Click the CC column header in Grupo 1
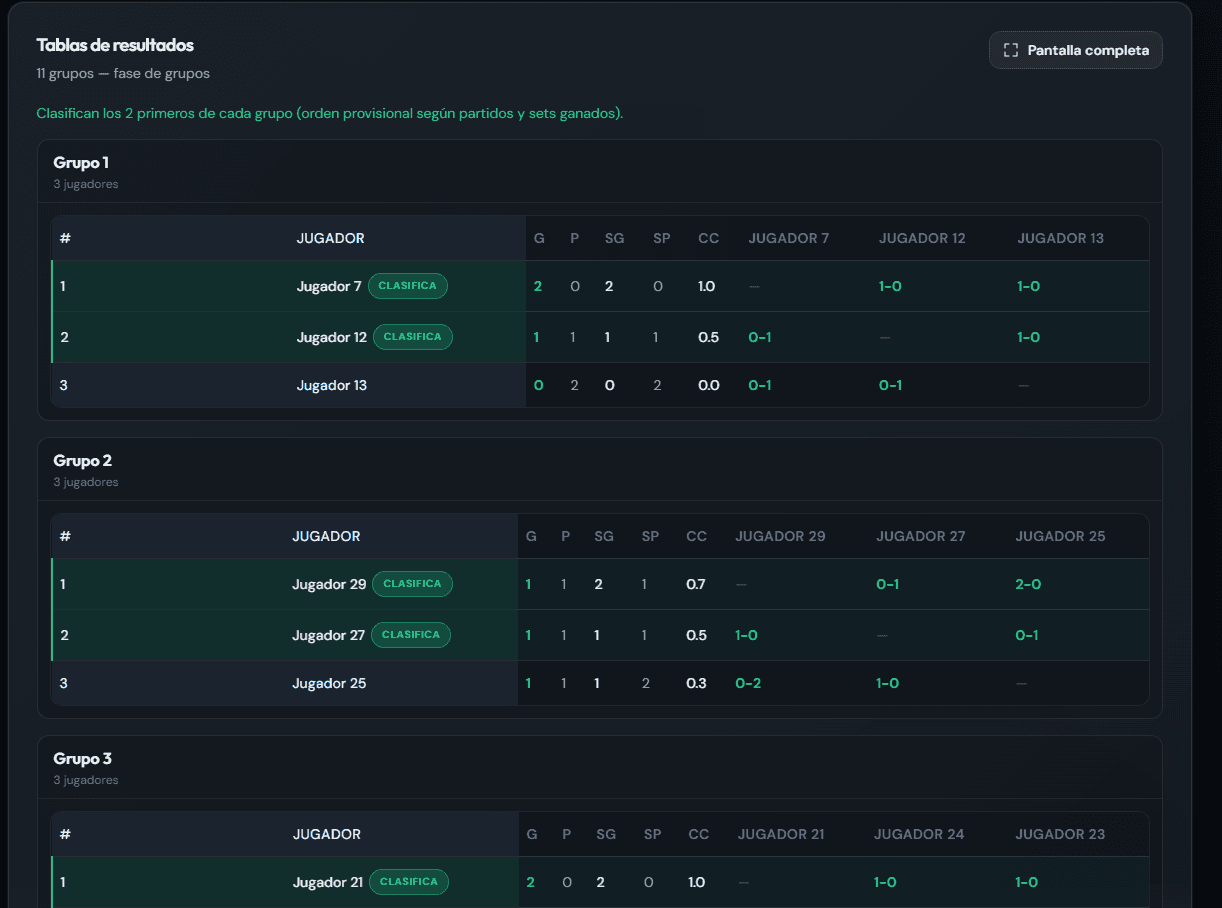 (709, 238)
